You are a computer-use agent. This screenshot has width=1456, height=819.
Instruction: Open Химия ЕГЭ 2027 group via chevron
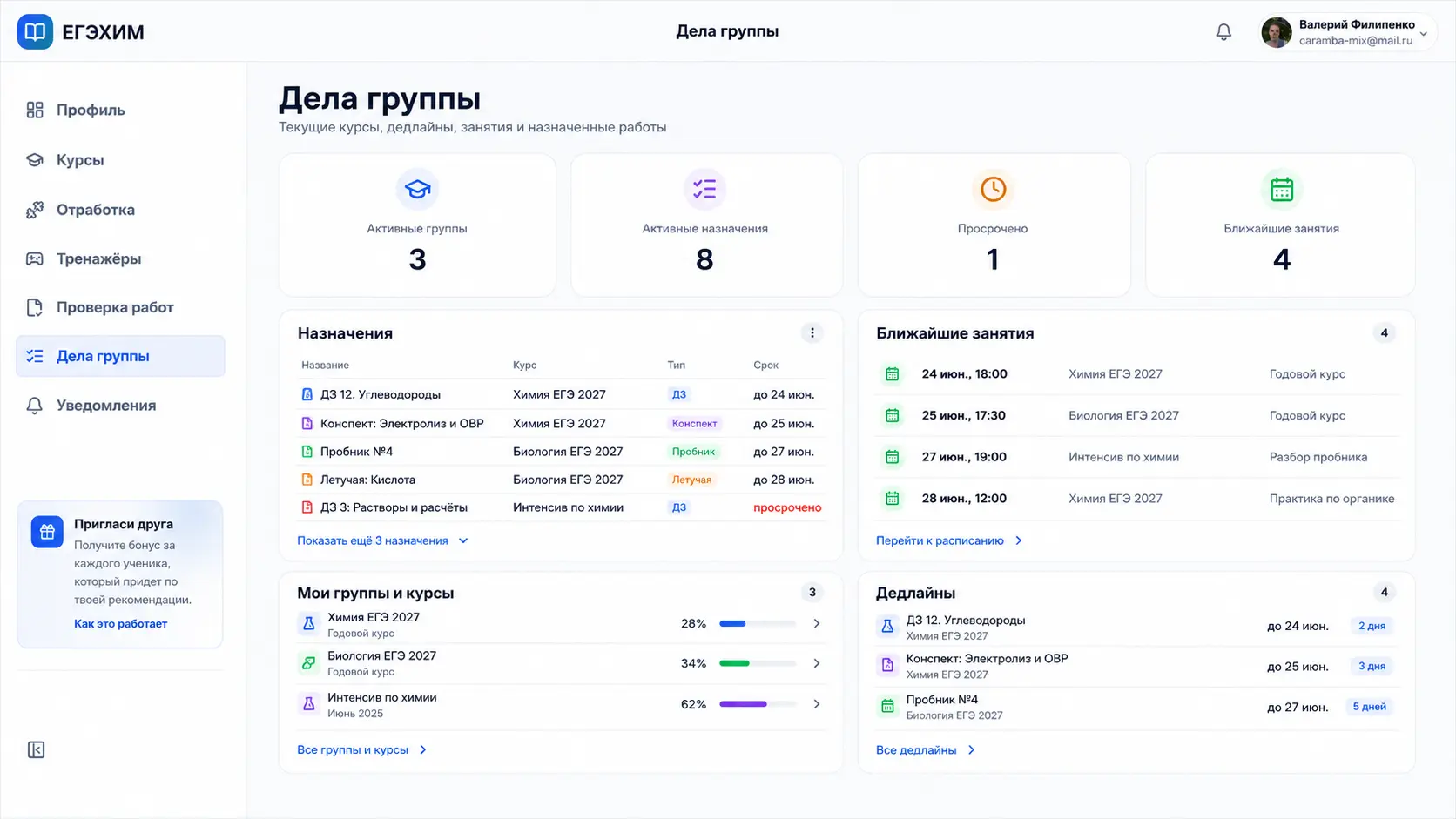(x=816, y=624)
